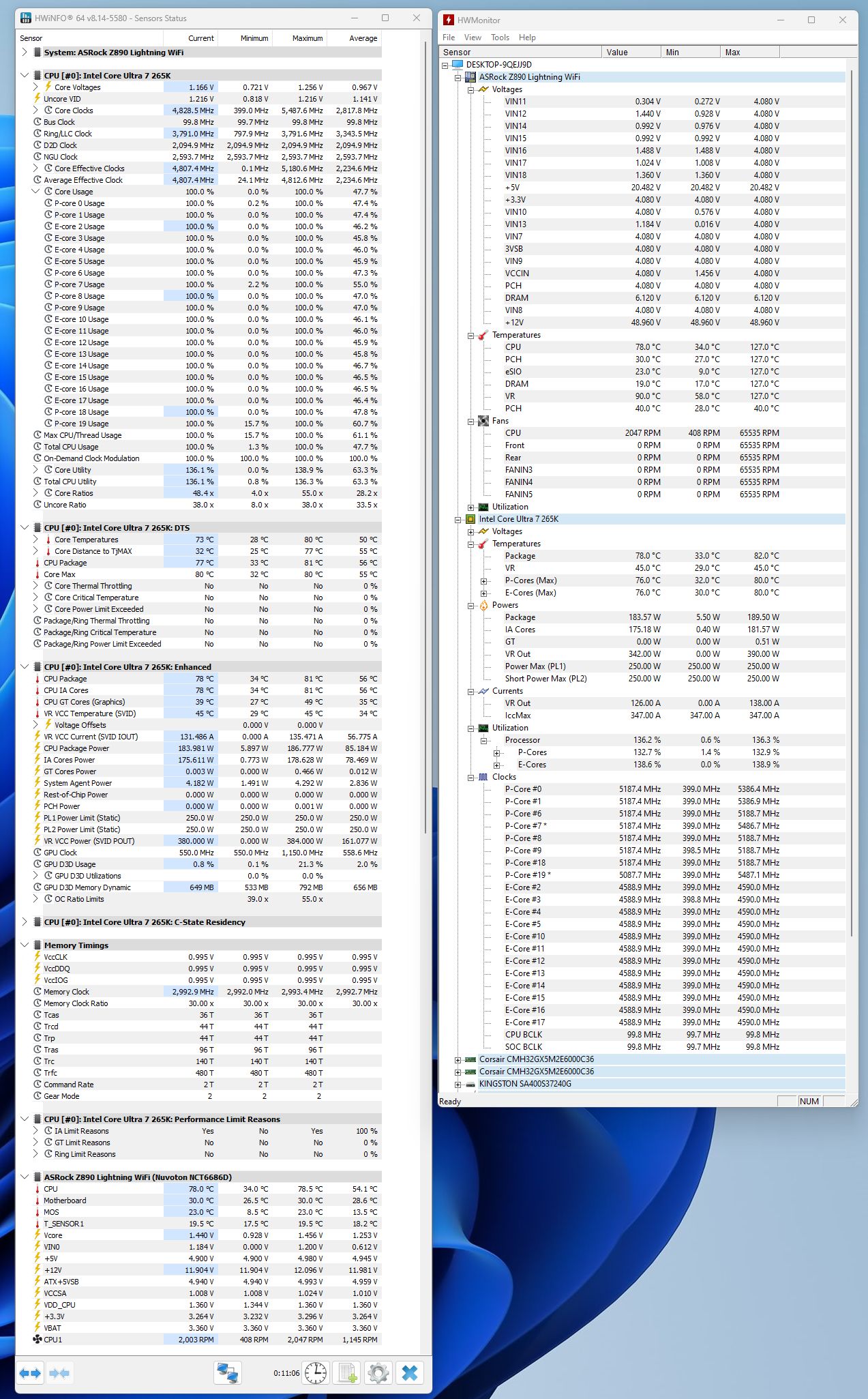Click the blue X close-sensors icon
This screenshot has width=868, height=1399.
(410, 1372)
